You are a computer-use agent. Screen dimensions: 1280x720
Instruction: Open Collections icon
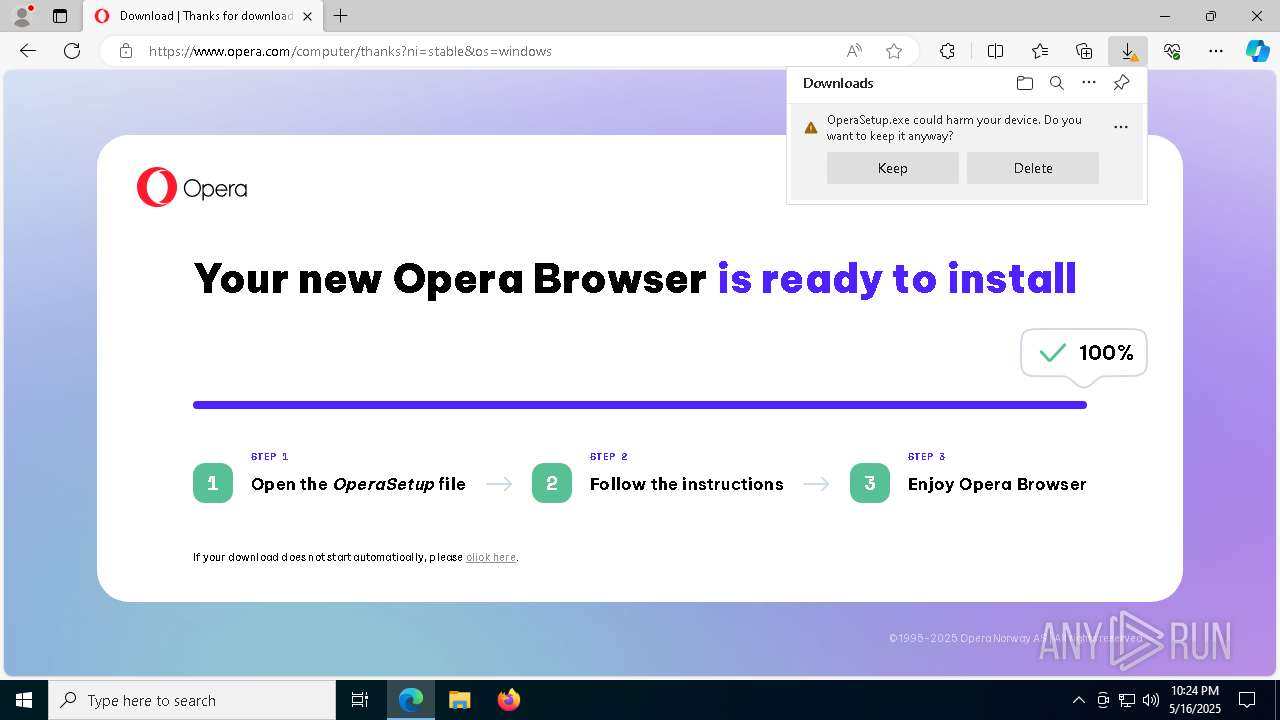(x=1084, y=51)
